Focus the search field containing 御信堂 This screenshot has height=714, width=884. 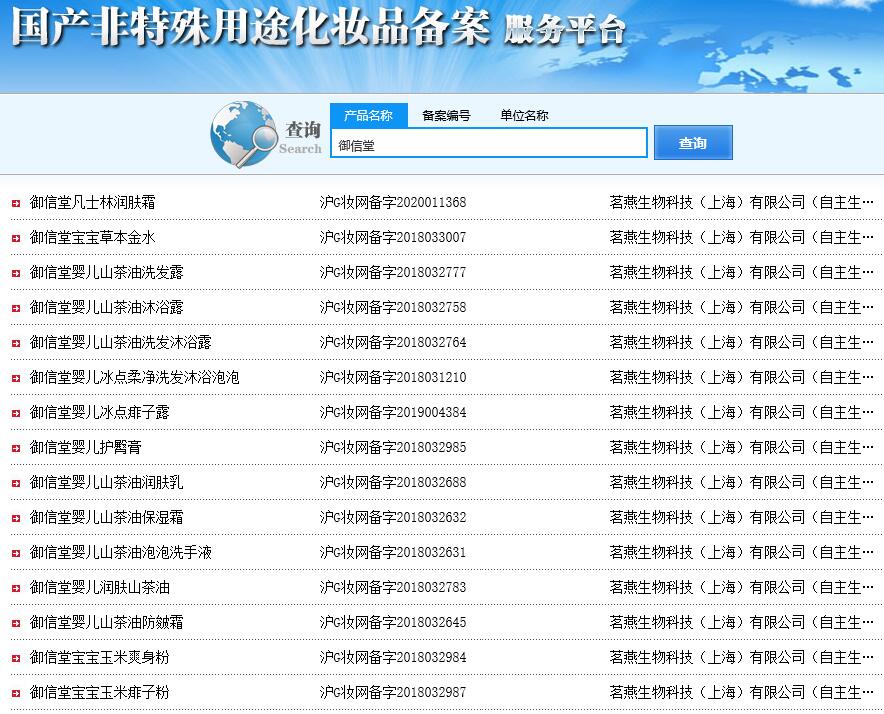(488, 143)
